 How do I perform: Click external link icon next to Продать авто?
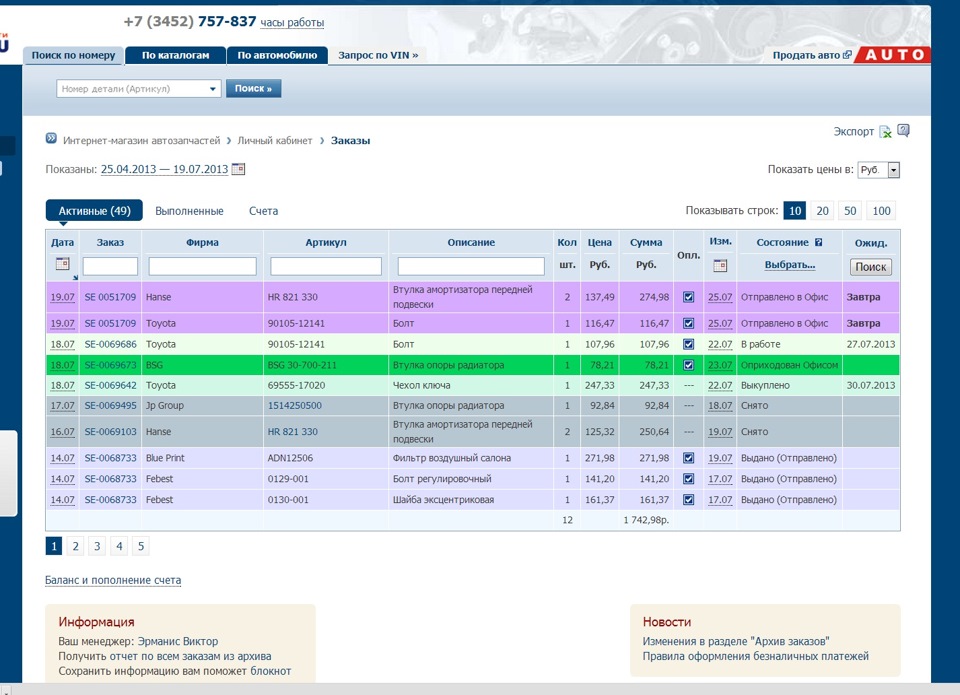[x=848, y=55]
